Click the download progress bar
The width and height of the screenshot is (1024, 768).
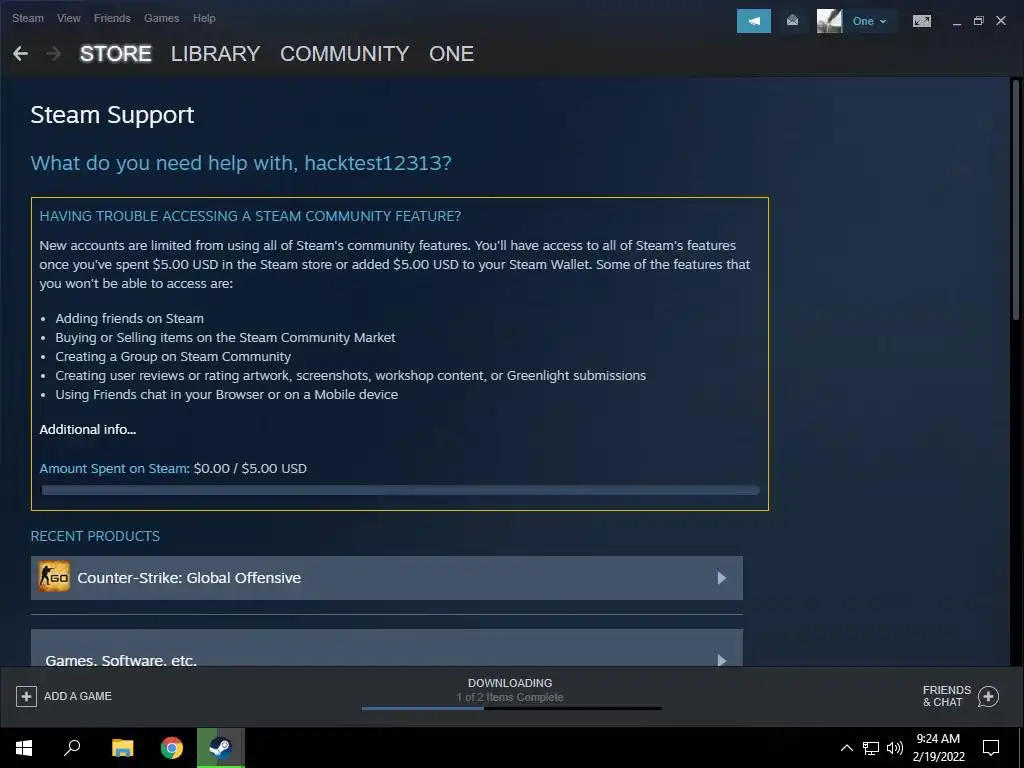point(511,708)
